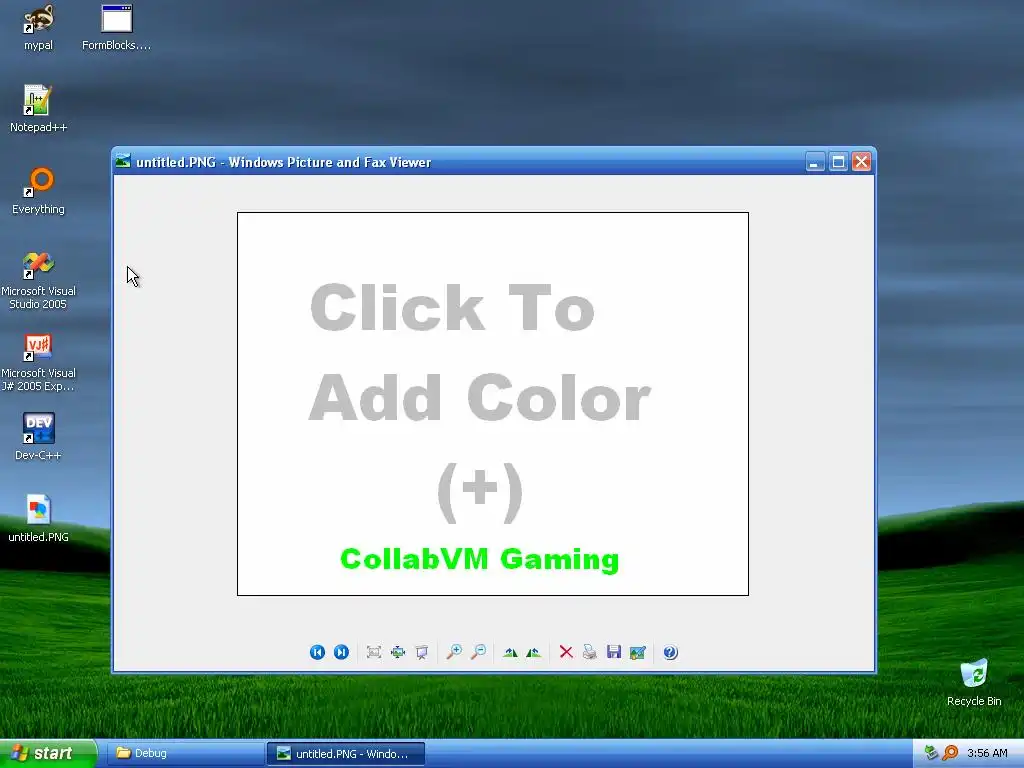This screenshot has width=1024, height=768.
Task: Maximize the Picture and Fax Viewer
Action: pyautogui.click(x=838, y=161)
